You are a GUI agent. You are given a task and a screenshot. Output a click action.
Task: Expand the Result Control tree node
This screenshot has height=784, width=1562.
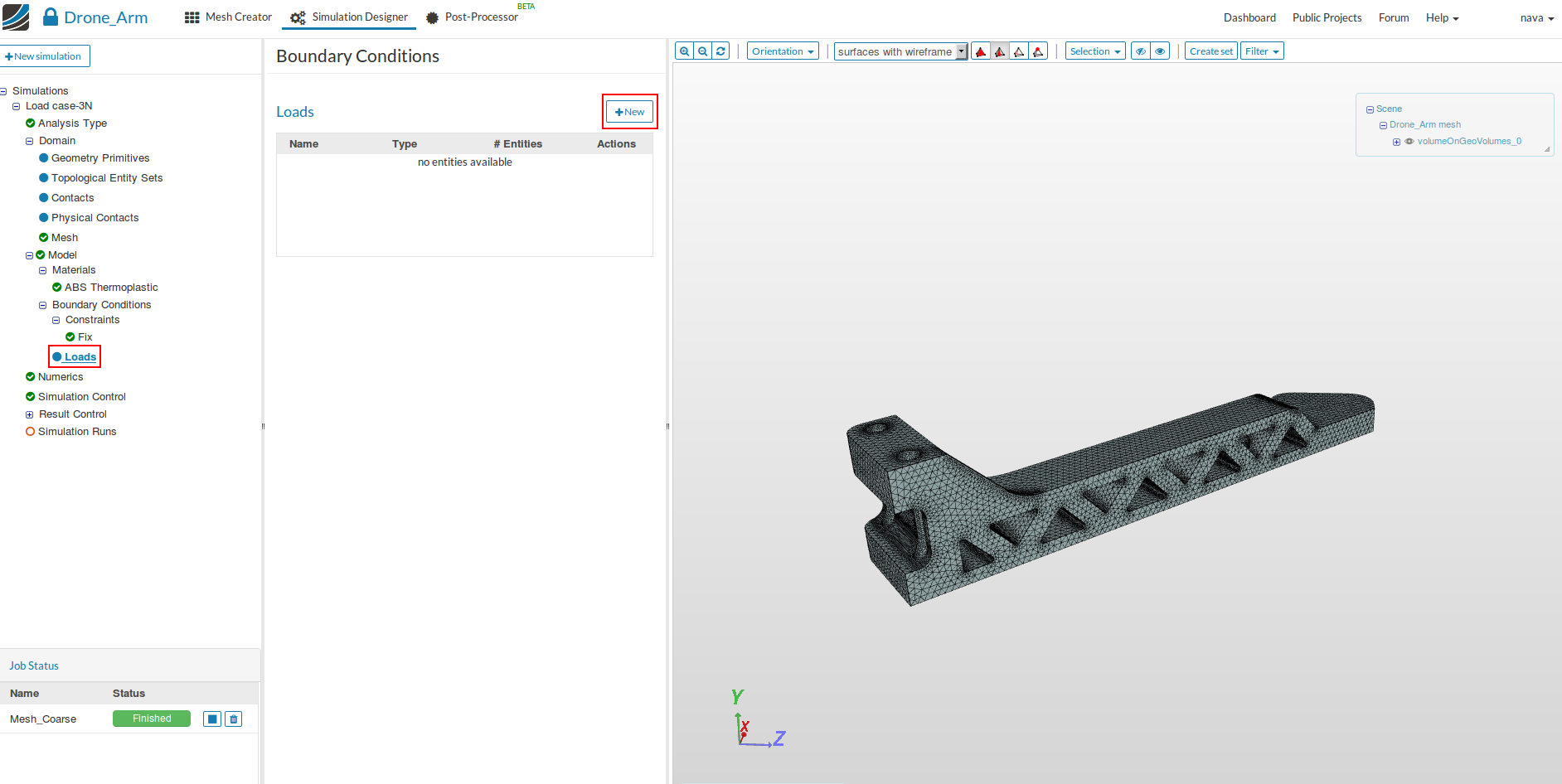[x=30, y=414]
